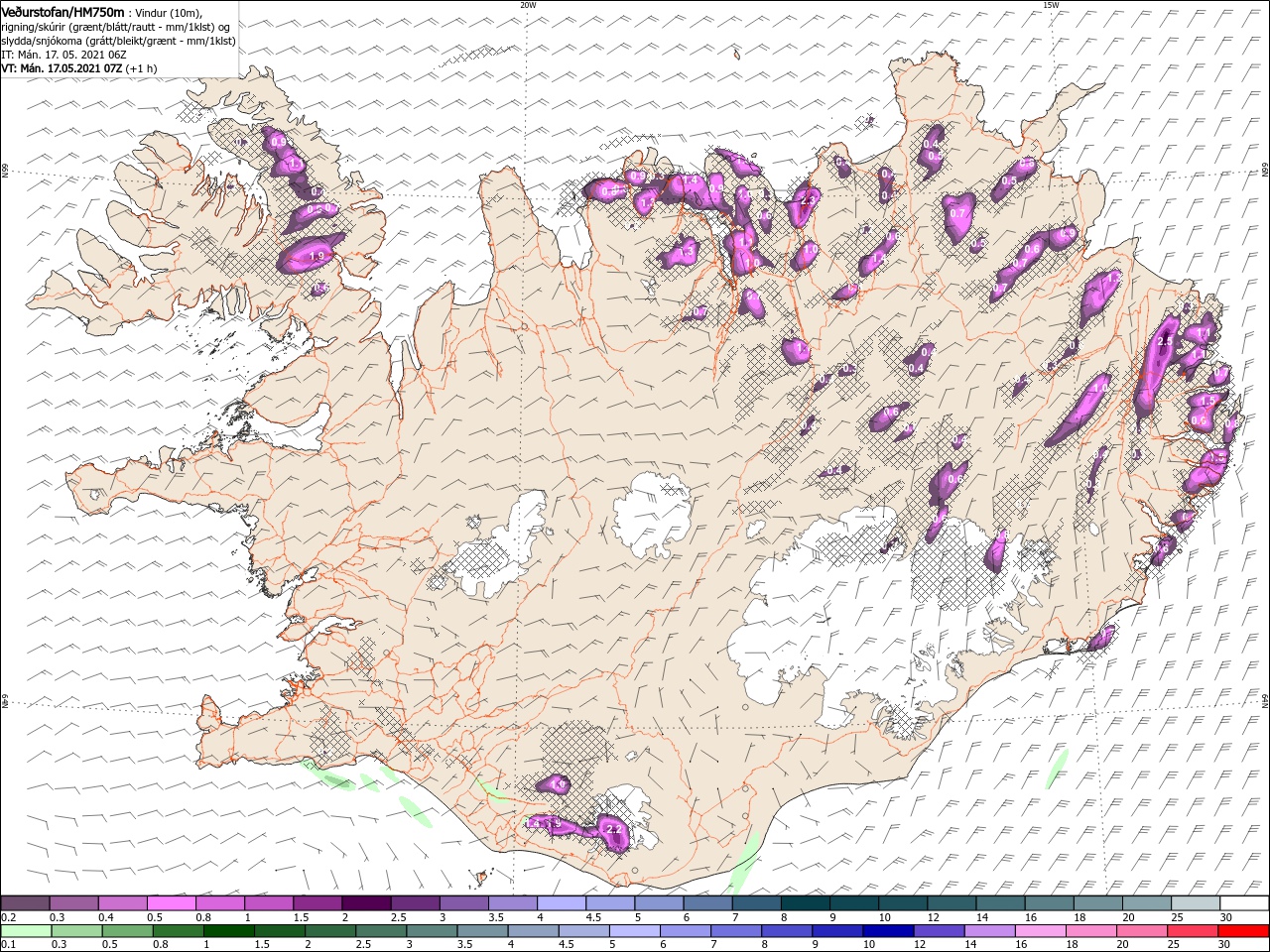Screen dimensions: 1270x952
Task: Pick upper legend swatch between 4 and 4.5
Action: click(x=561, y=902)
